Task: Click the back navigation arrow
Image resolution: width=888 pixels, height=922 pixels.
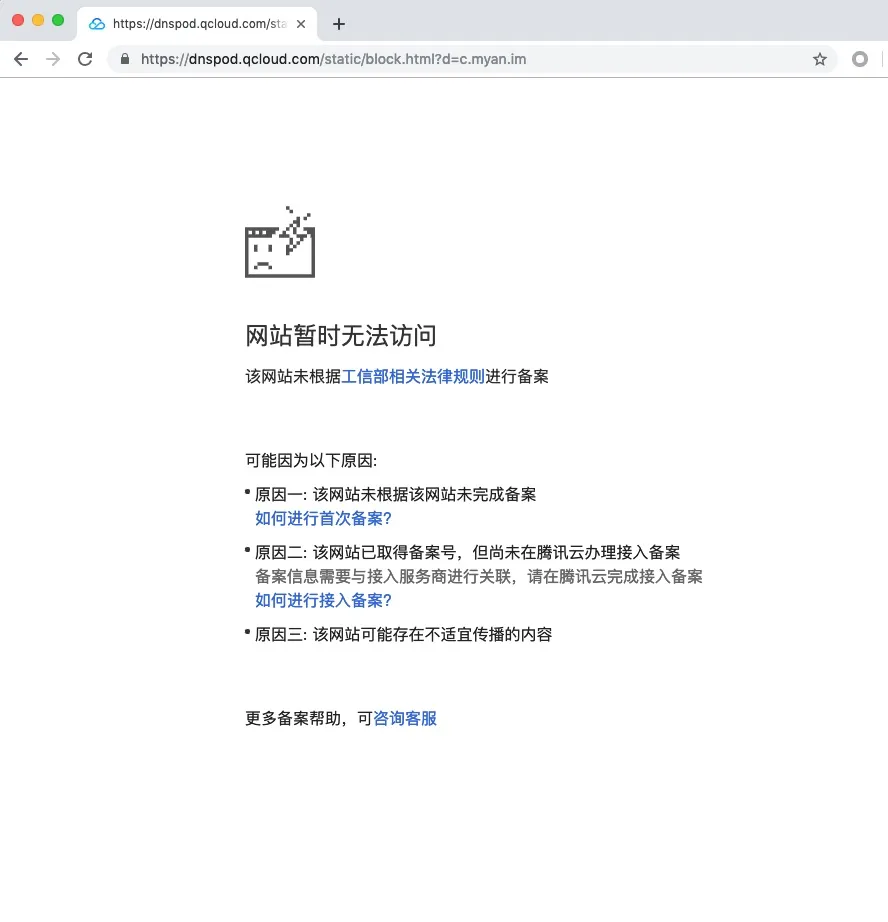Action: pos(20,59)
